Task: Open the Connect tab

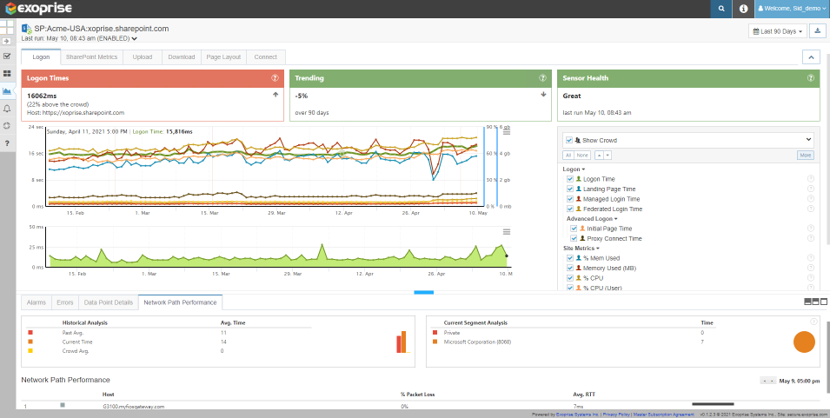Action: 265,57
